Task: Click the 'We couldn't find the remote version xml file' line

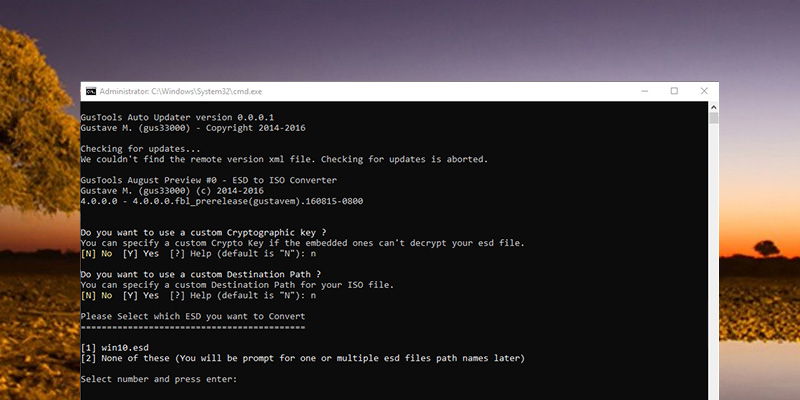Action: pos(284,159)
